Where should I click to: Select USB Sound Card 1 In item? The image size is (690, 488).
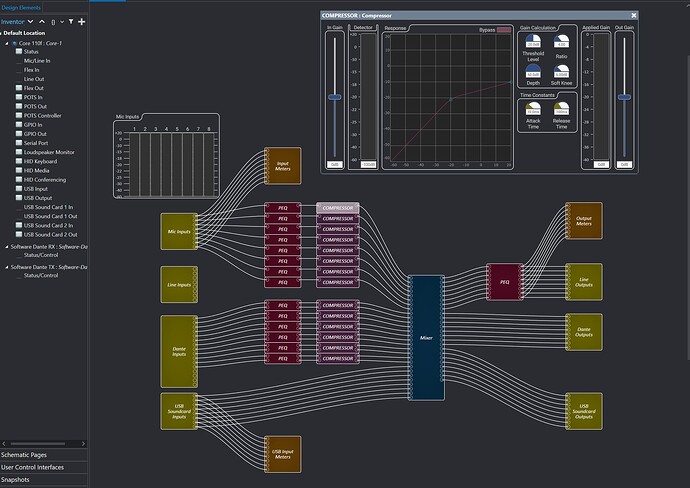[48, 207]
